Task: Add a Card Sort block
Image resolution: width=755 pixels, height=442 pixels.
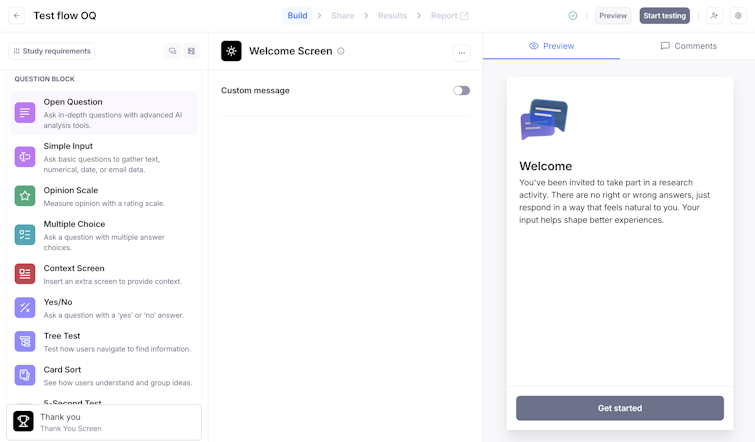Action: coord(104,375)
